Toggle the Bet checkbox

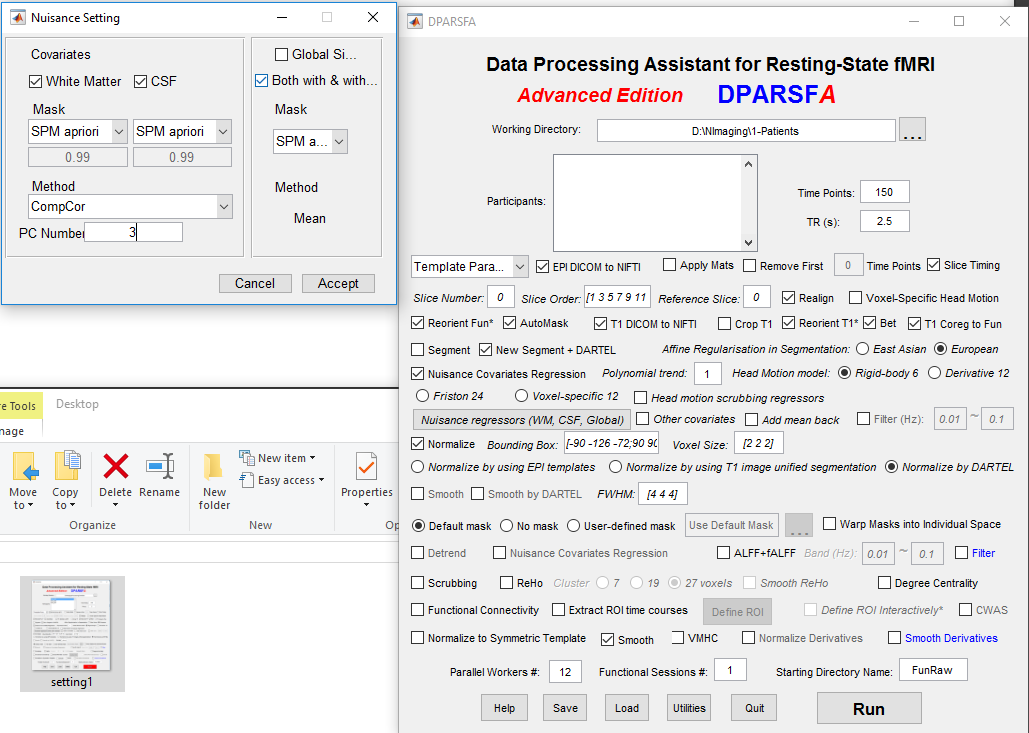pyautogui.click(x=870, y=323)
